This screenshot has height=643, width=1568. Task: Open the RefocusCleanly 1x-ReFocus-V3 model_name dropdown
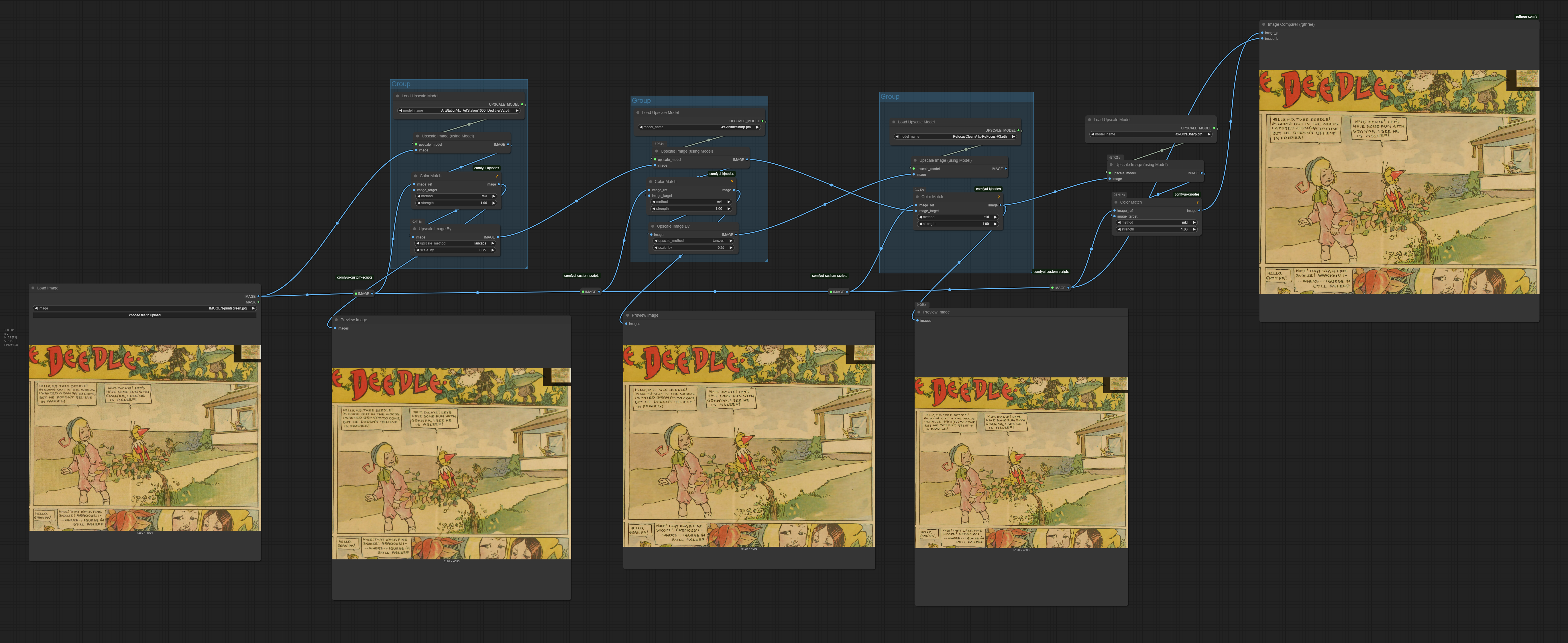coord(956,136)
